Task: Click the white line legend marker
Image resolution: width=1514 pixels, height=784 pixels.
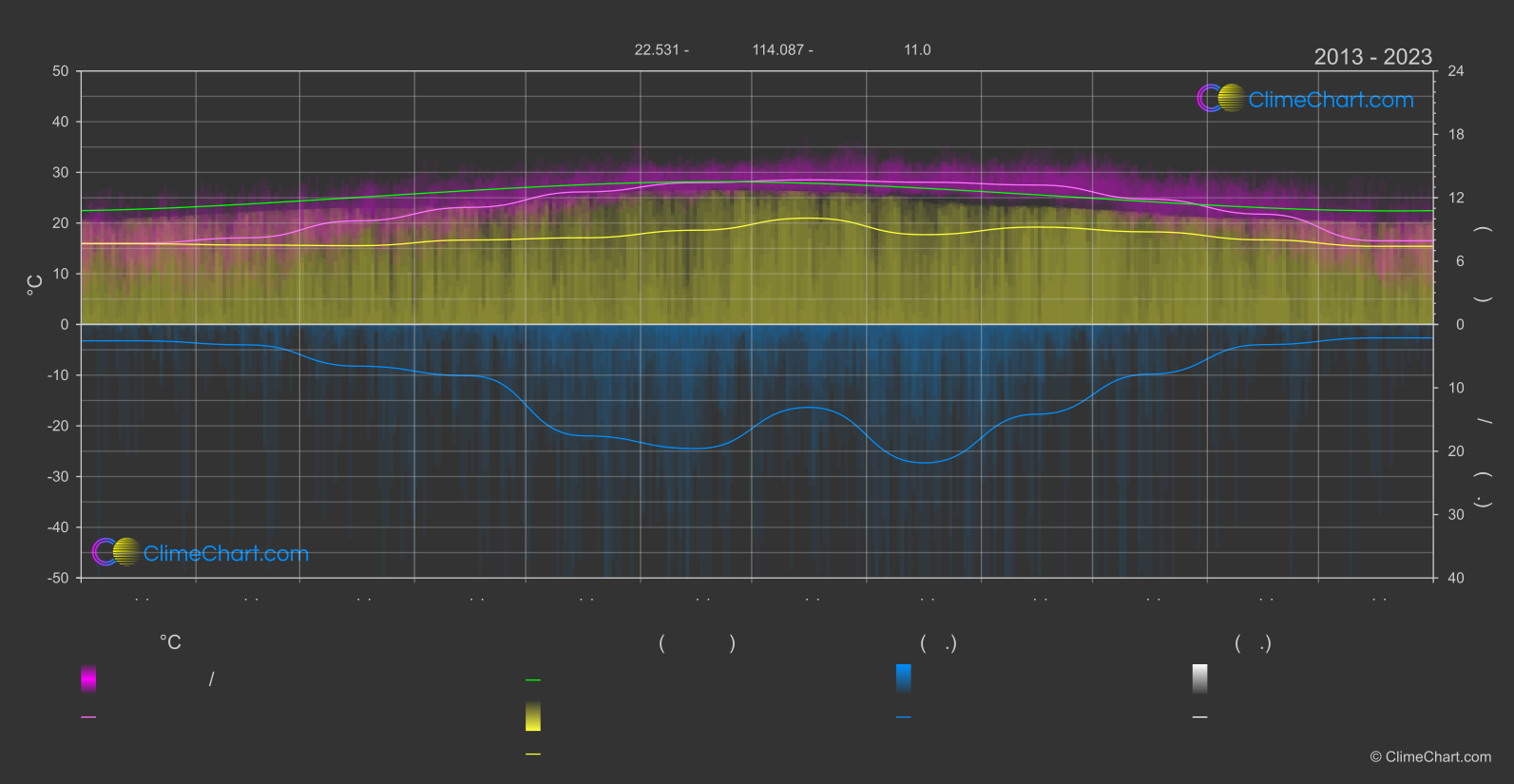Action: coord(1200,717)
